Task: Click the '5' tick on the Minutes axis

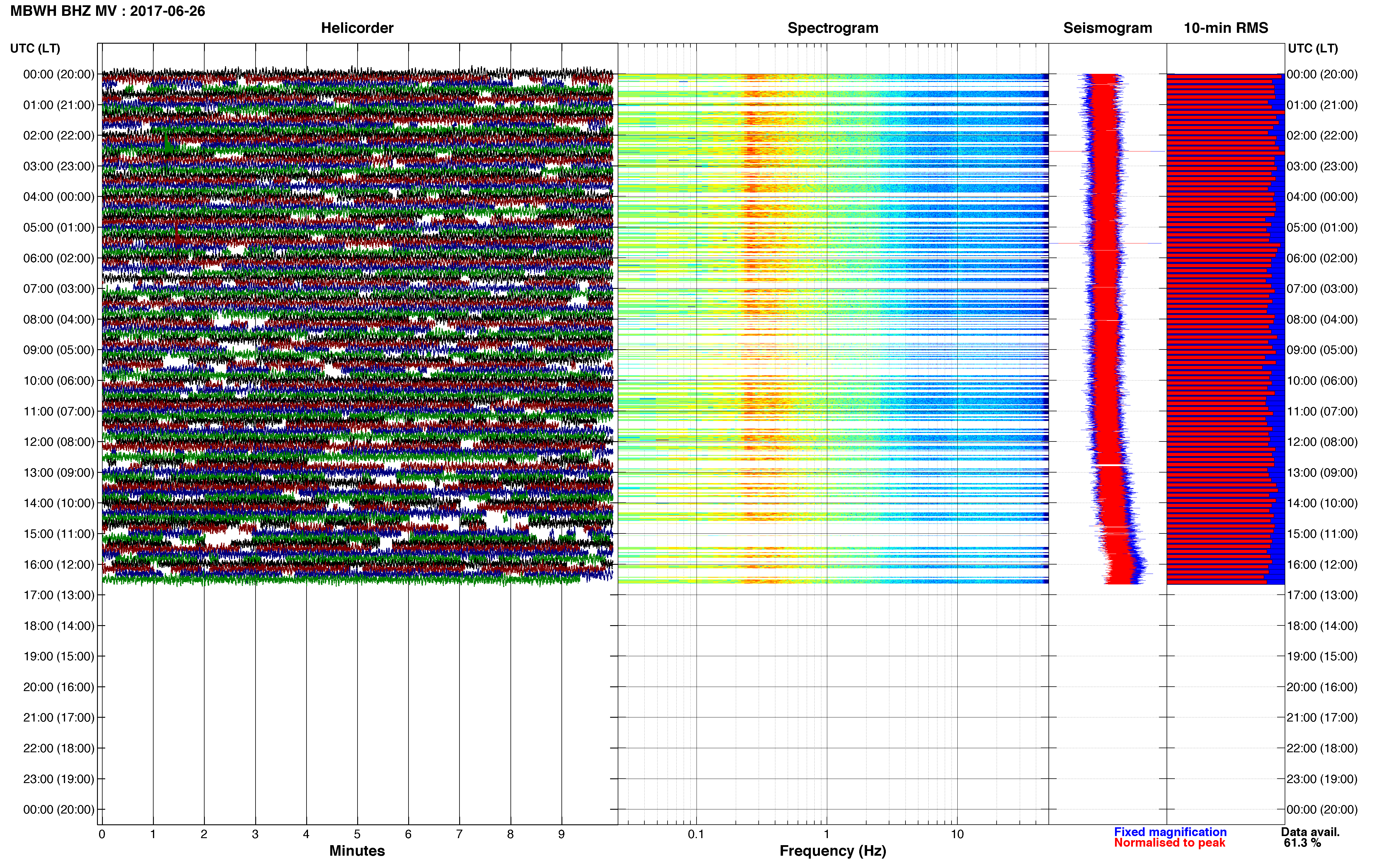Action: (x=357, y=835)
